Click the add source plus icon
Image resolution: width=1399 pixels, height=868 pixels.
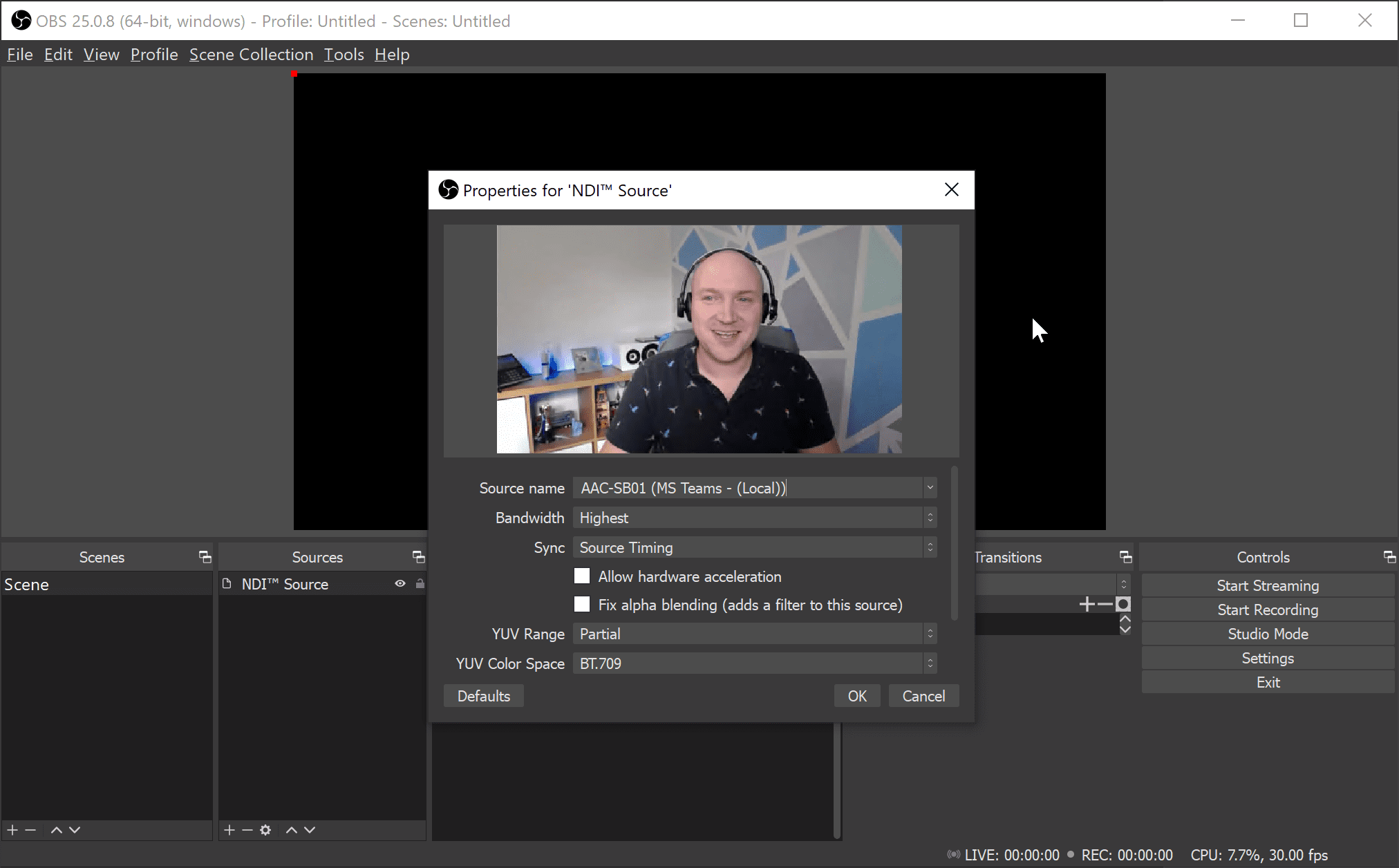click(x=230, y=830)
